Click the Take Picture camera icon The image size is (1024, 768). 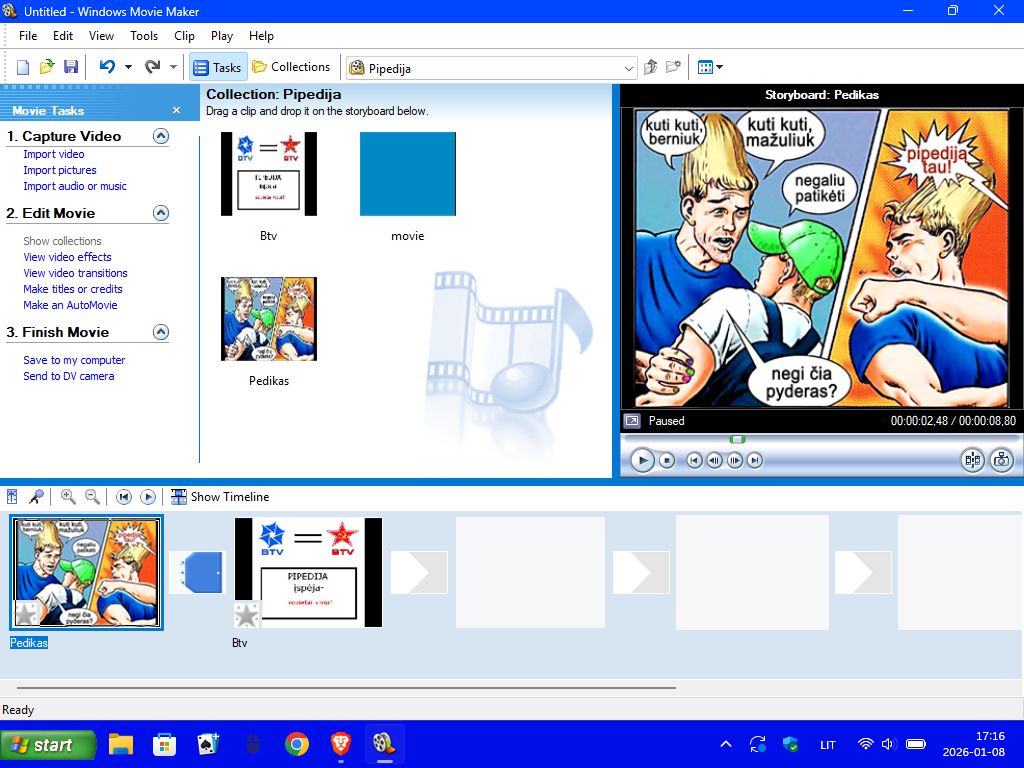tap(1001, 460)
